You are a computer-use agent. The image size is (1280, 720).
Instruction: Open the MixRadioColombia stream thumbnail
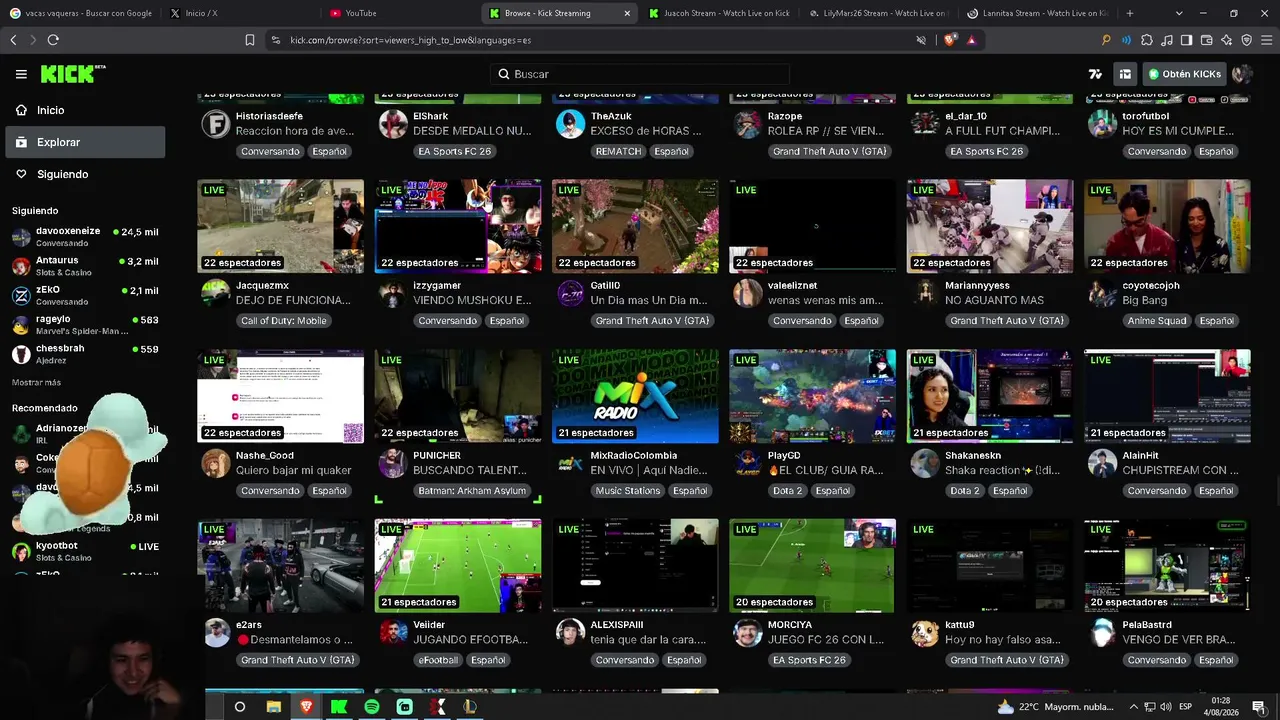(x=635, y=396)
